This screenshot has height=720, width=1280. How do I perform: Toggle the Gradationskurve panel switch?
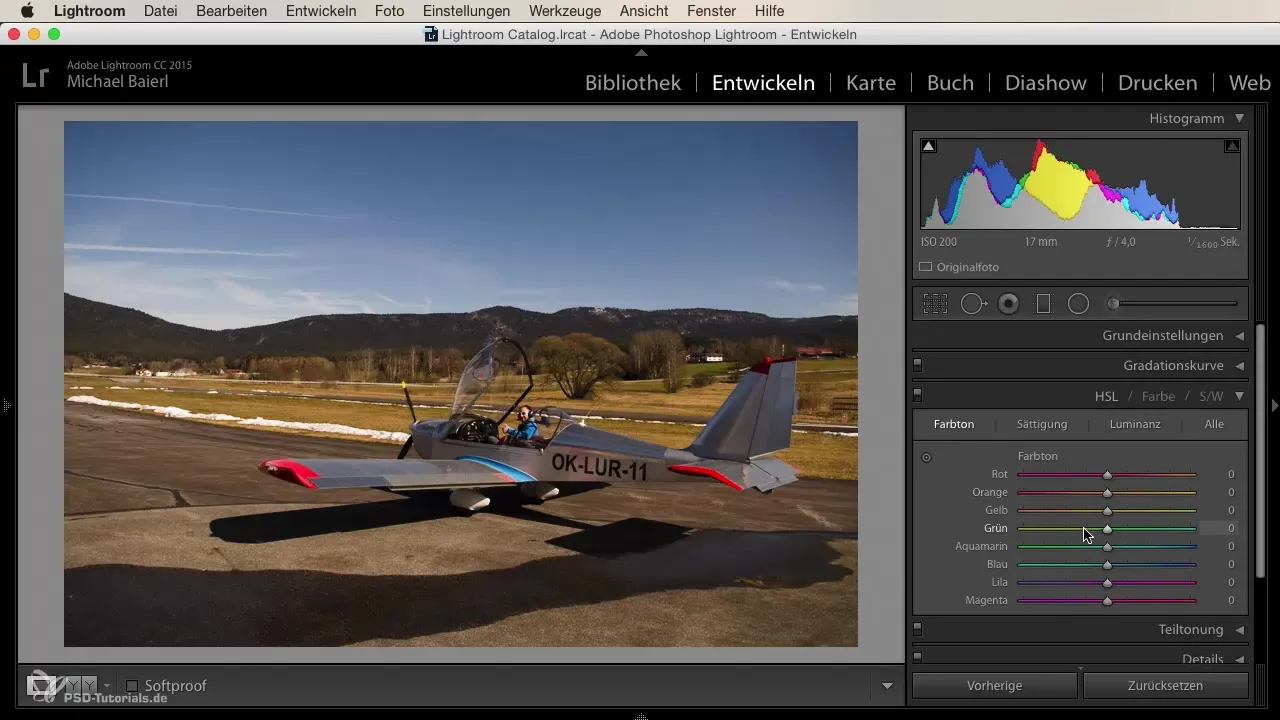tap(917, 365)
